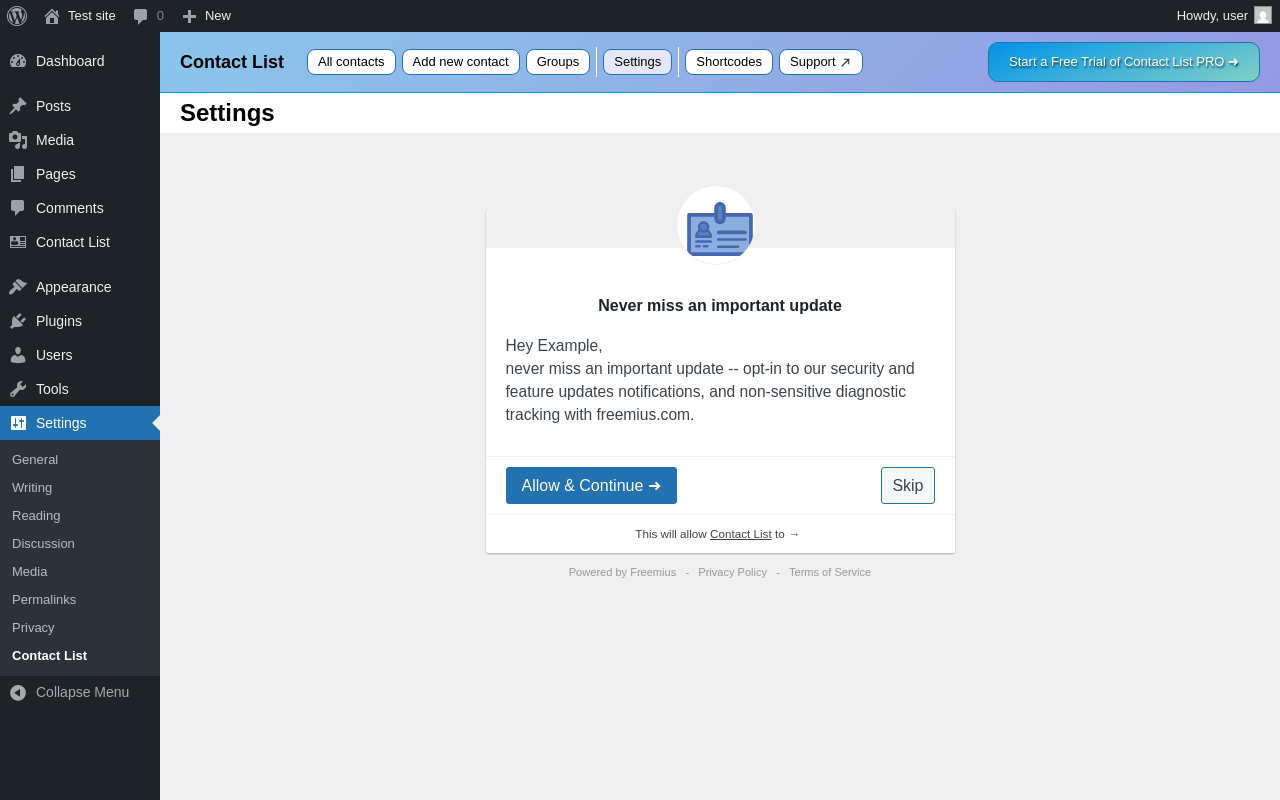Open Dashboard menu item

(80, 61)
